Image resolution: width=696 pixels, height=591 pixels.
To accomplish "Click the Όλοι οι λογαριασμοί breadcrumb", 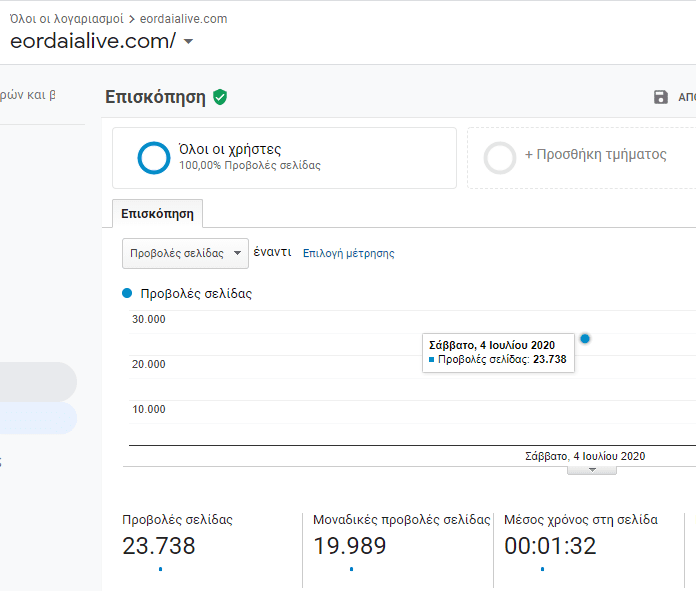I will coord(67,19).
